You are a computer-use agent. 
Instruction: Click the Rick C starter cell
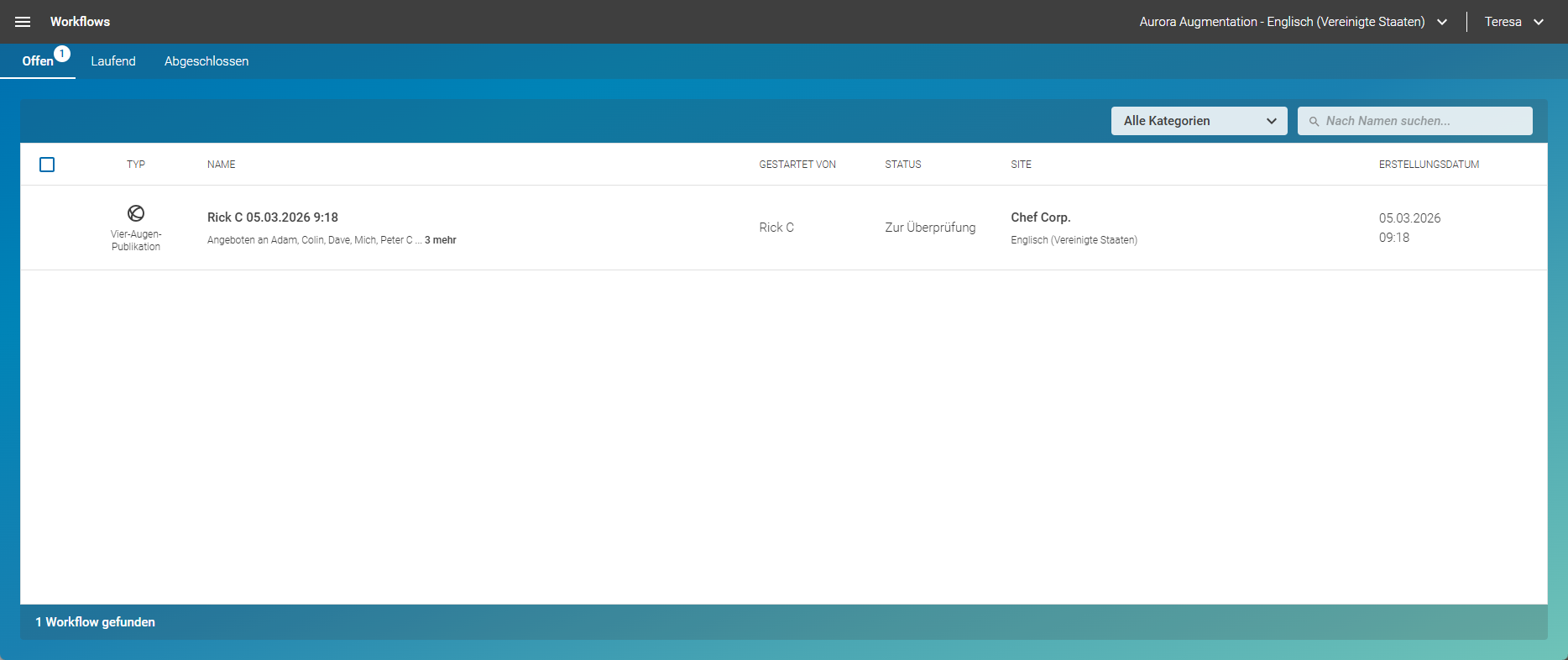pyautogui.click(x=776, y=228)
